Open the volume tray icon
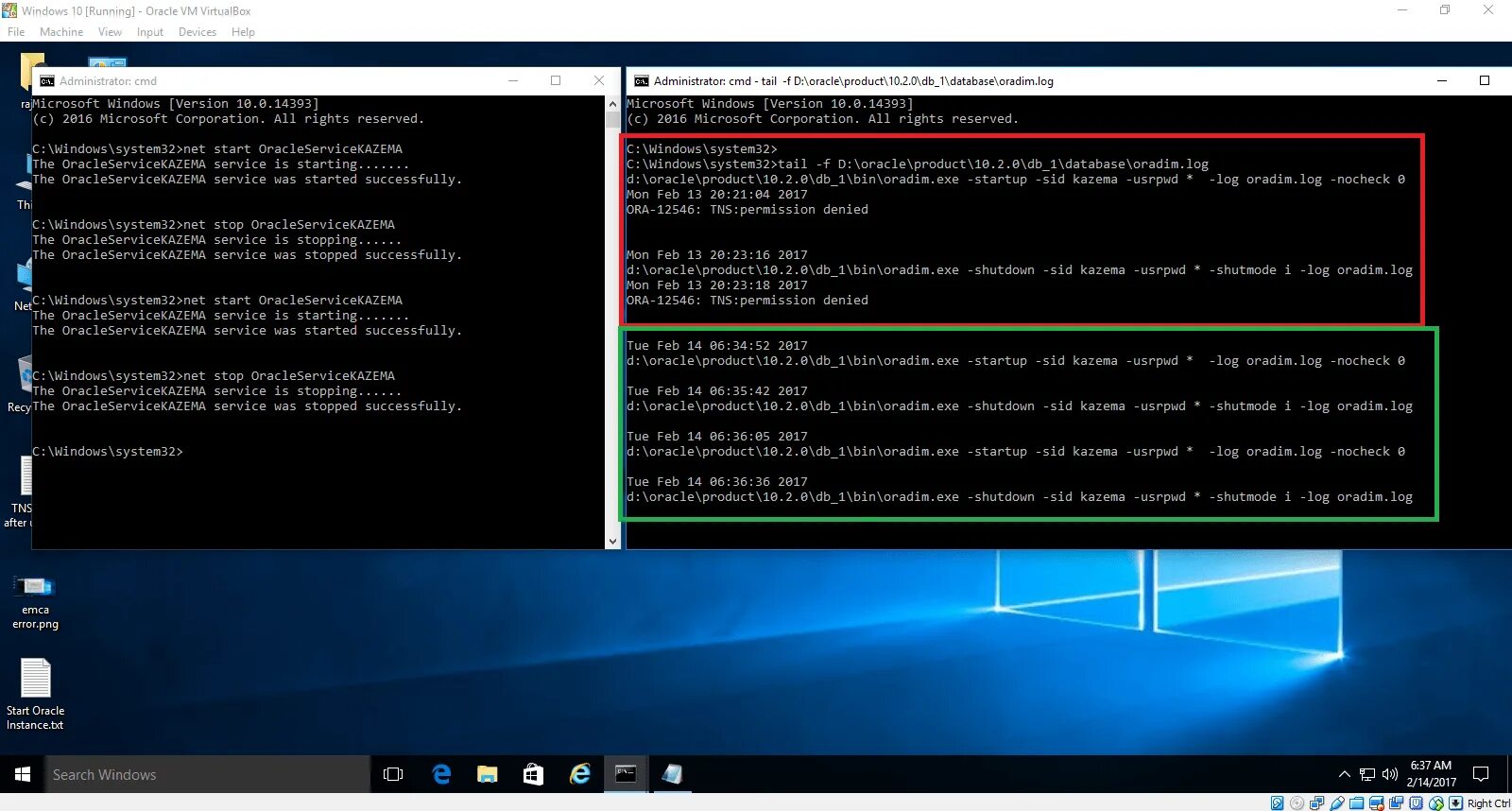Viewport: 1512px width, 811px height. [x=1389, y=774]
